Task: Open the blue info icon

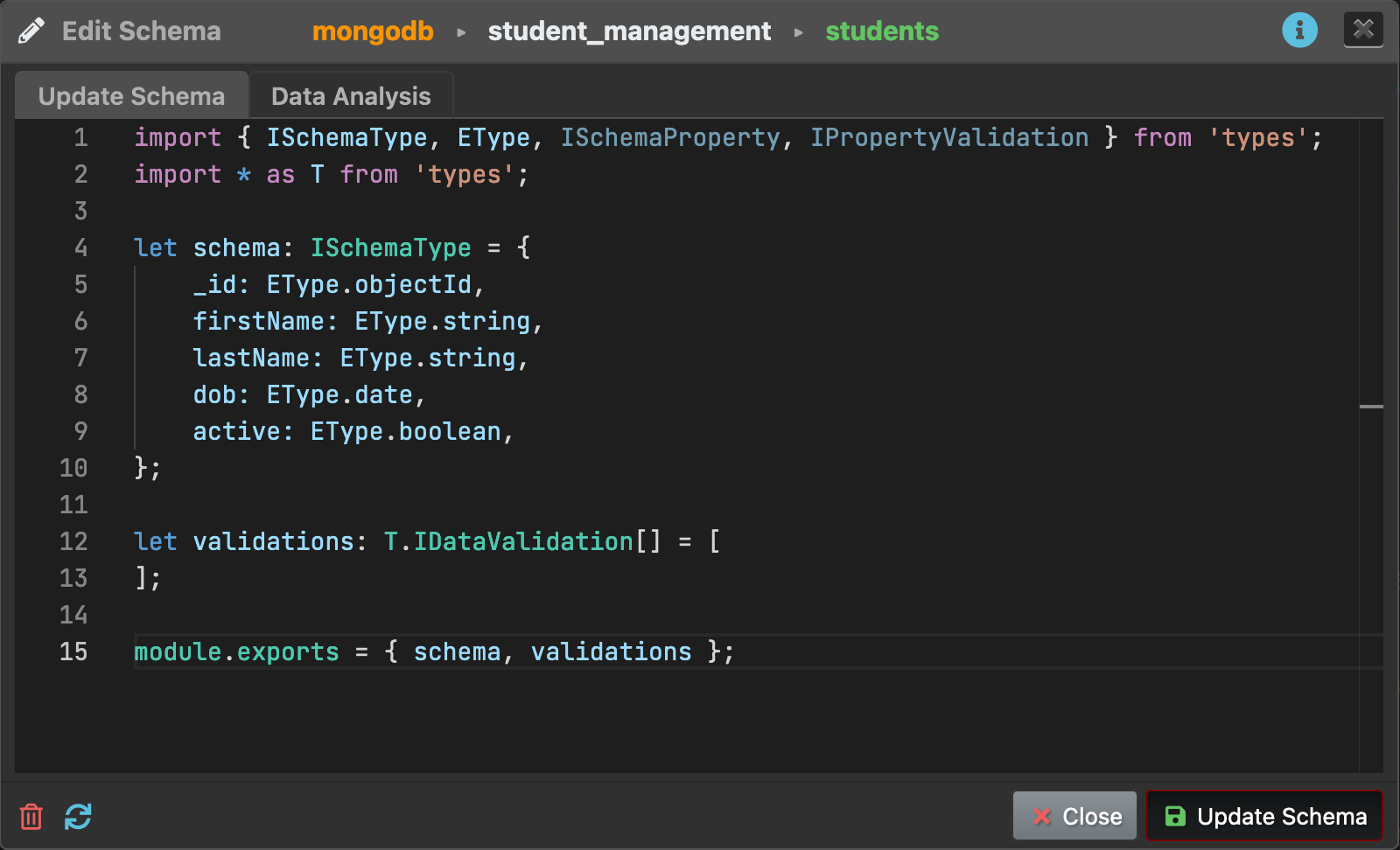Action: (1299, 31)
